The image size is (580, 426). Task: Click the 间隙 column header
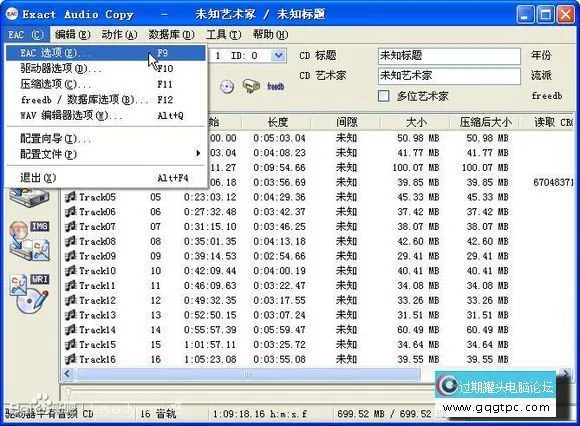tap(345, 122)
